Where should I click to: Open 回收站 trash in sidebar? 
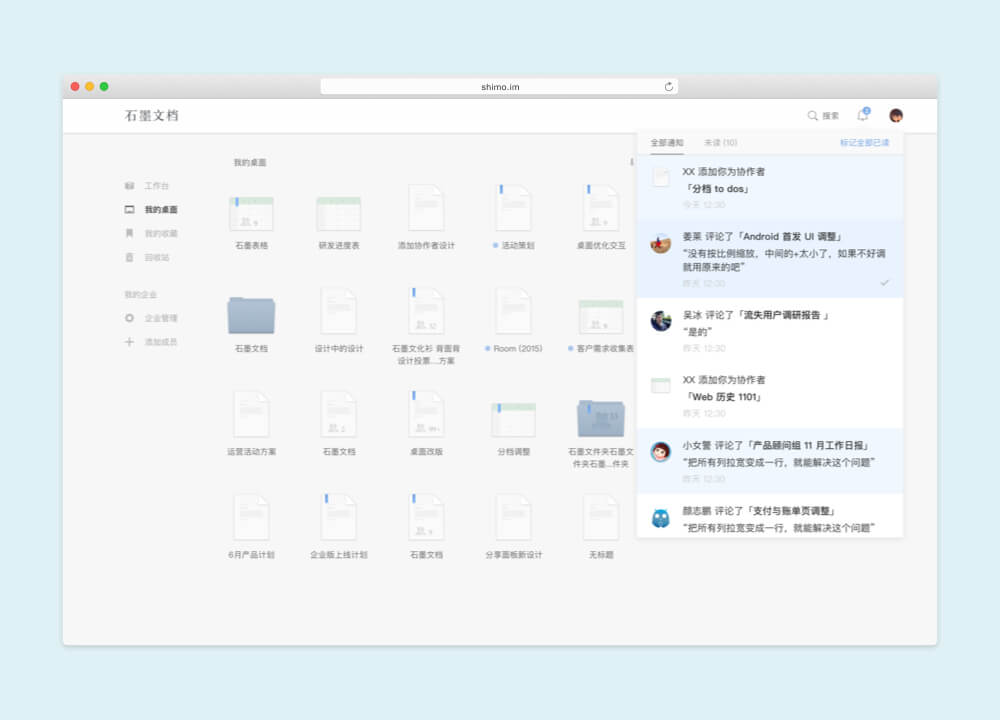click(156, 258)
